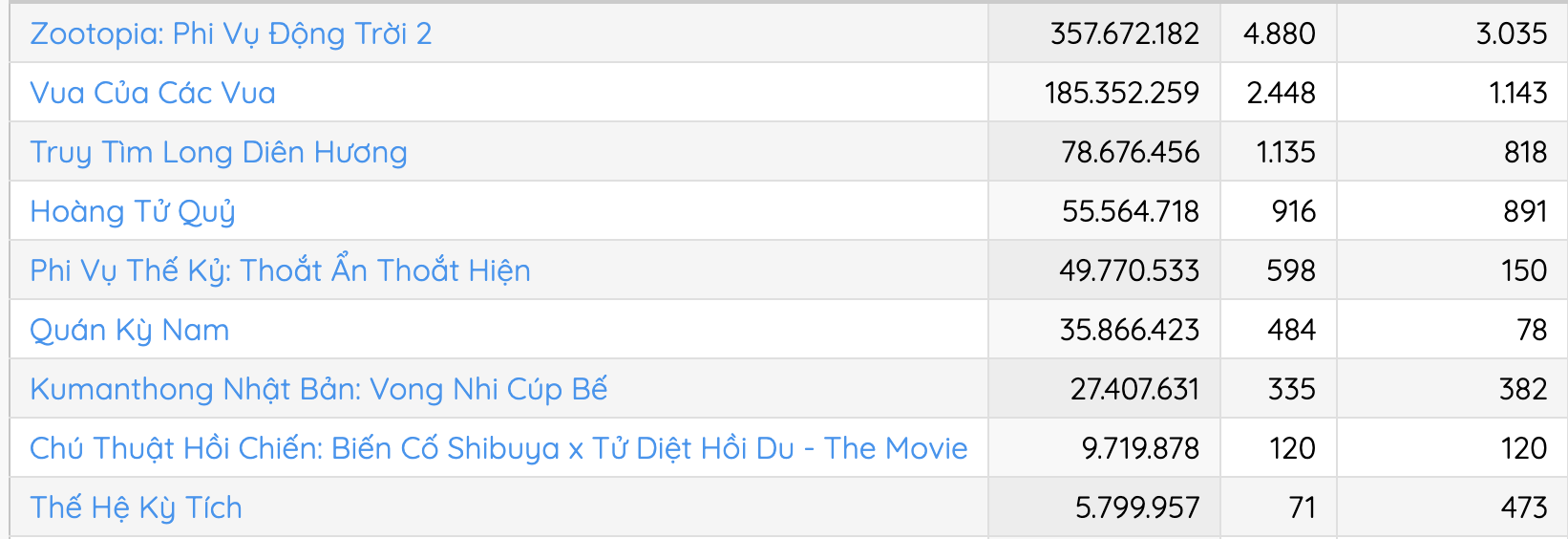The width and height of the screenshot is (1568, 539).
Task: Click the 3.035 cell in Zootopia row
Action: coord(1511,34)
